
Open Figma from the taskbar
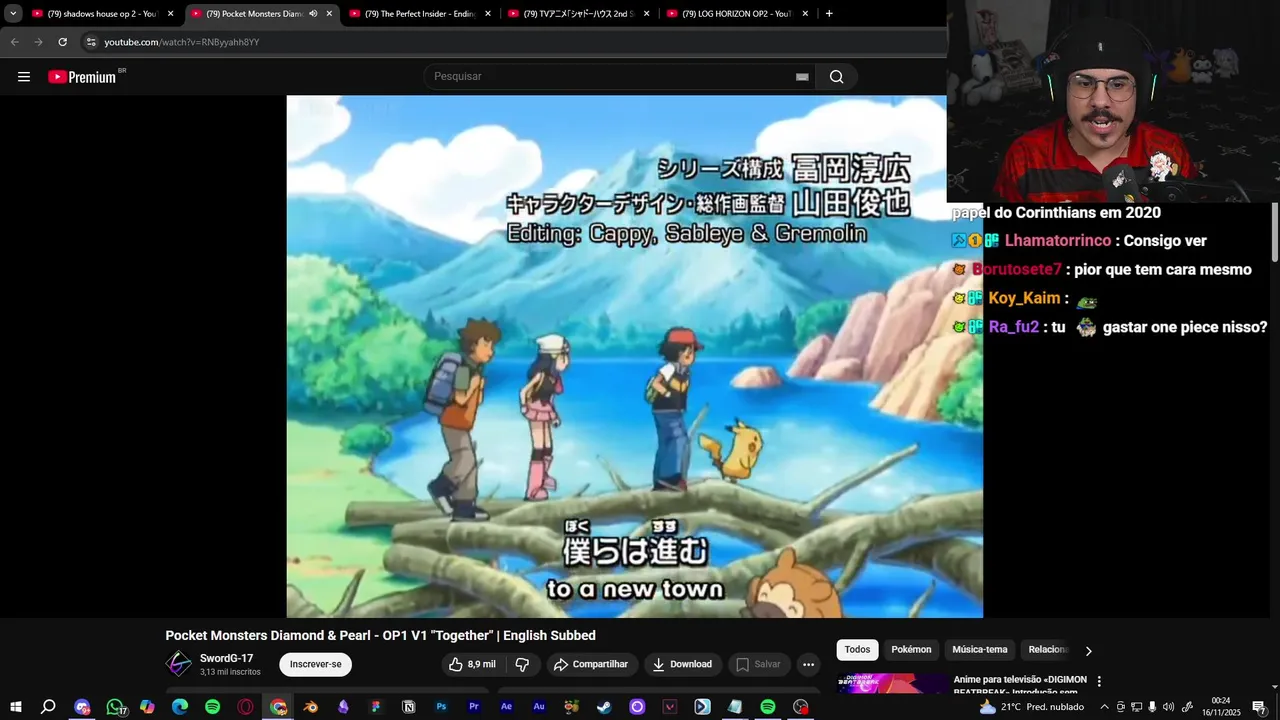click(376, 707)
